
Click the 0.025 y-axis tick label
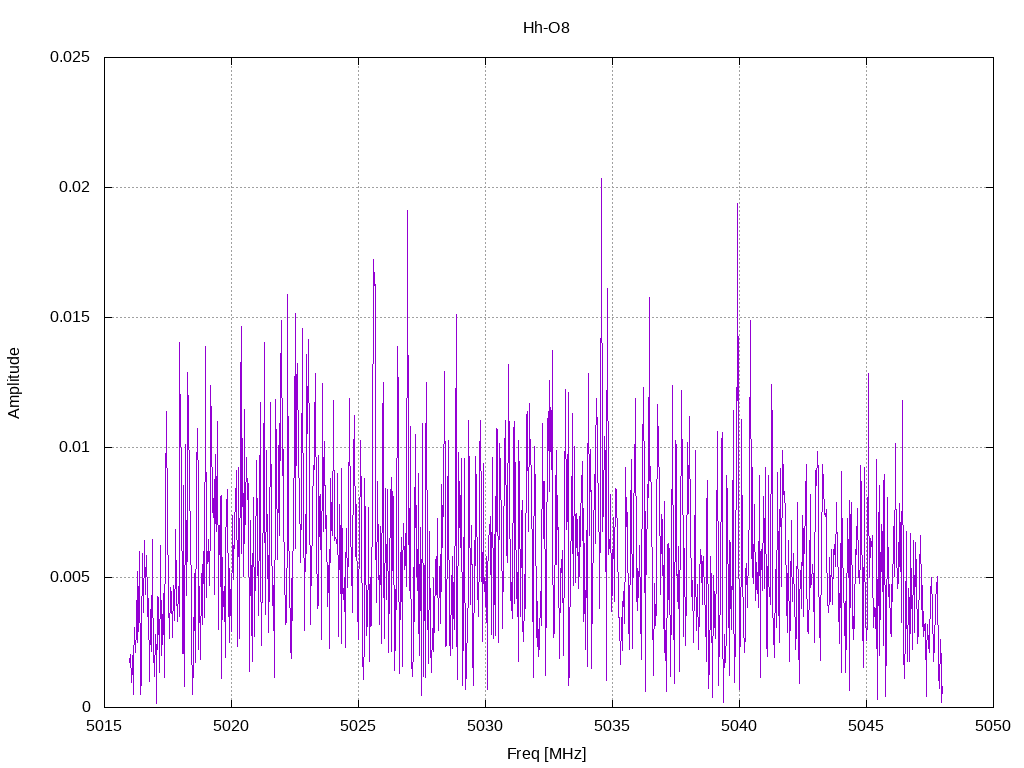[70, 57]
